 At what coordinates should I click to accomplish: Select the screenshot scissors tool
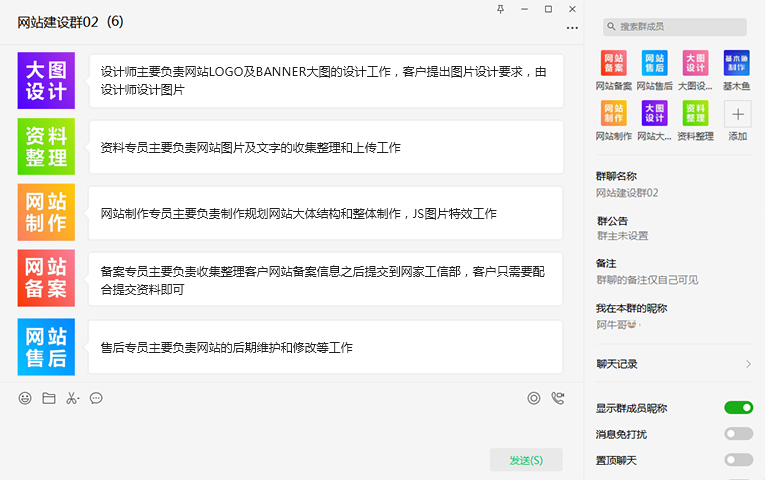pyautogui.click(x=70, y=398)
